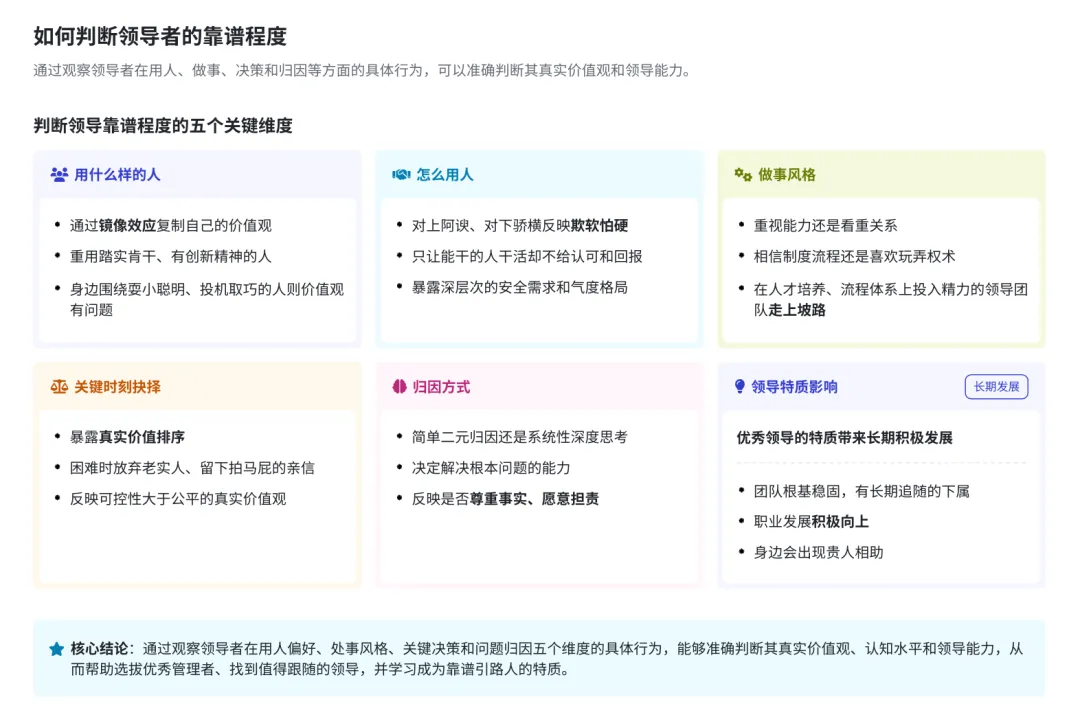The height and width of the screenshot is (706, 1080).
Task: Click the card heading 关键时刻抉择
Action: pos(117,386)
